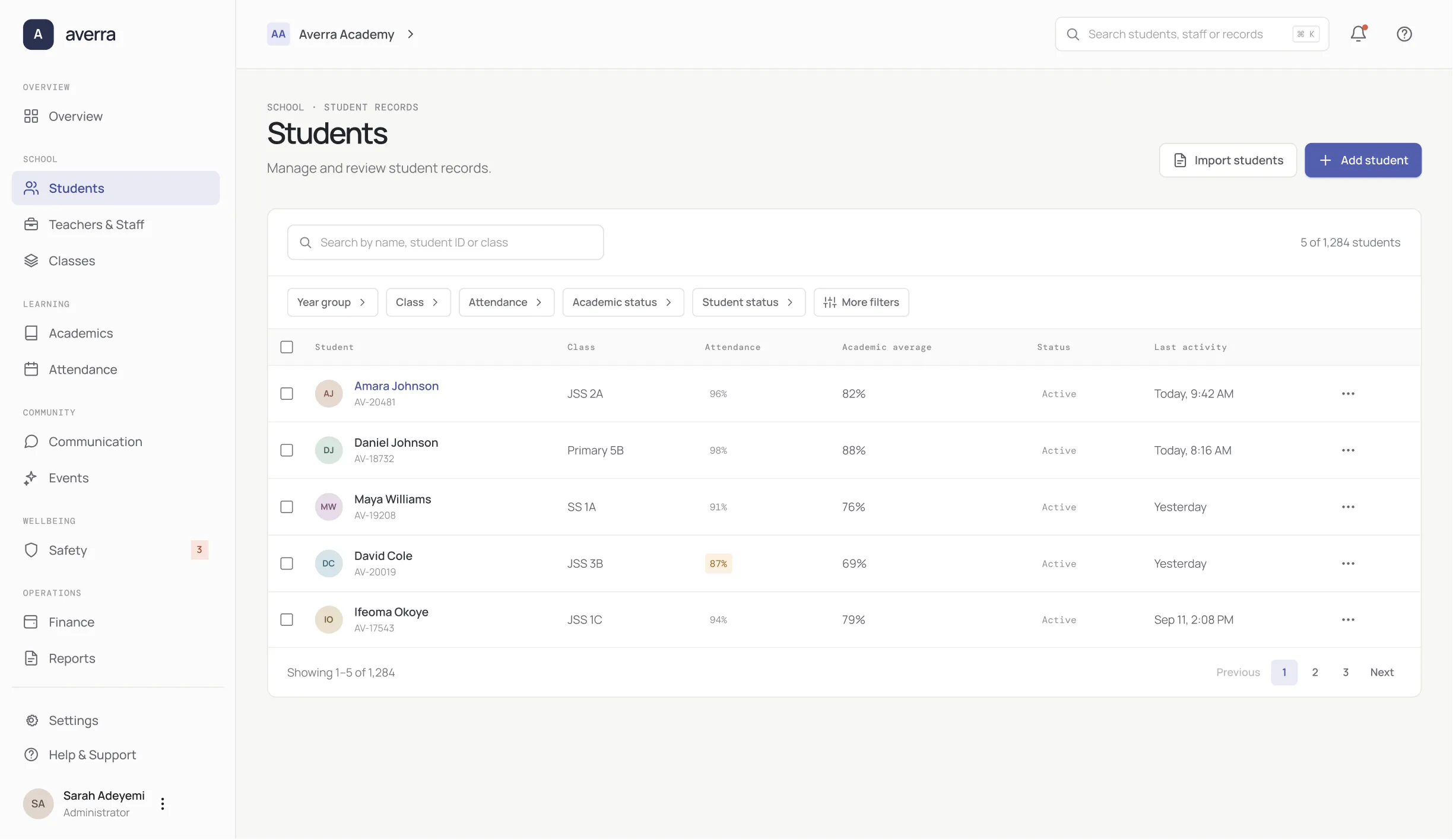Image resolution: width=1453 pixels, height=840 pixels.
Task: Click the Import students button
Action: pos(1227,160)
